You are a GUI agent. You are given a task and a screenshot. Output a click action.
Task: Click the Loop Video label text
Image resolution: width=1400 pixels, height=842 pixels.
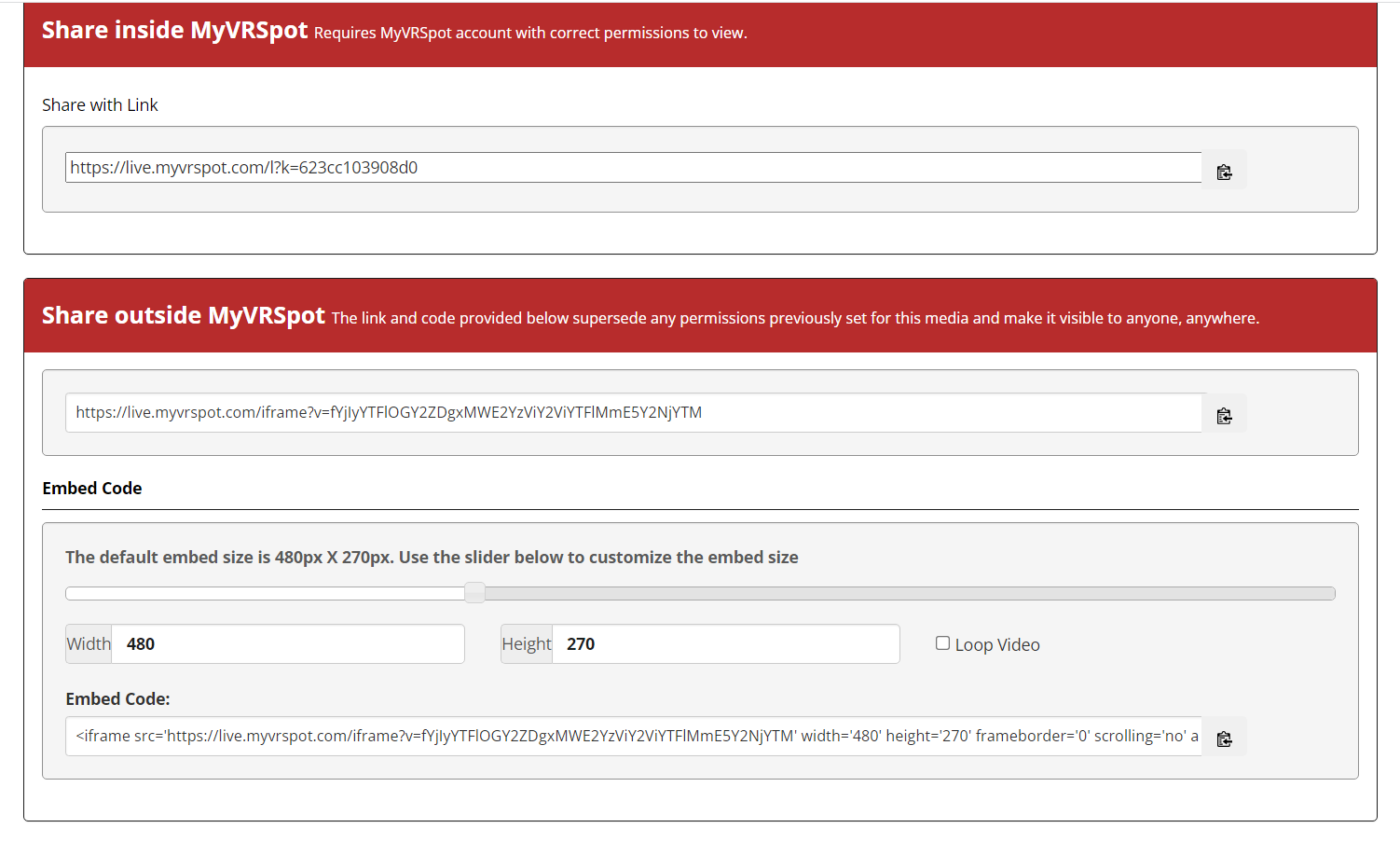click(x=997, y=645)
